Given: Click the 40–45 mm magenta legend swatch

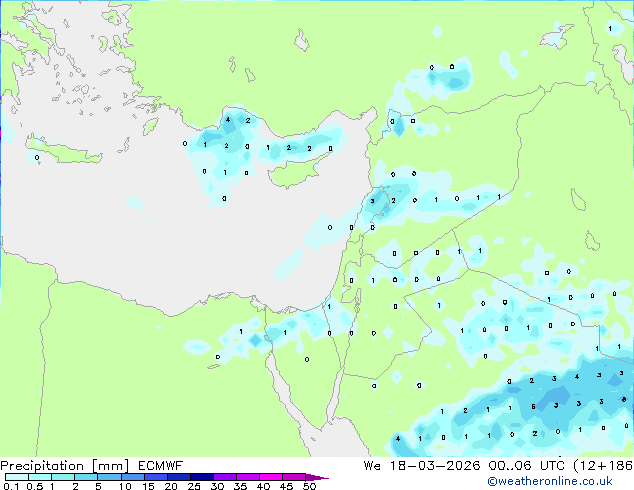Looking at the screenshot, I should [x=271, y=477].
